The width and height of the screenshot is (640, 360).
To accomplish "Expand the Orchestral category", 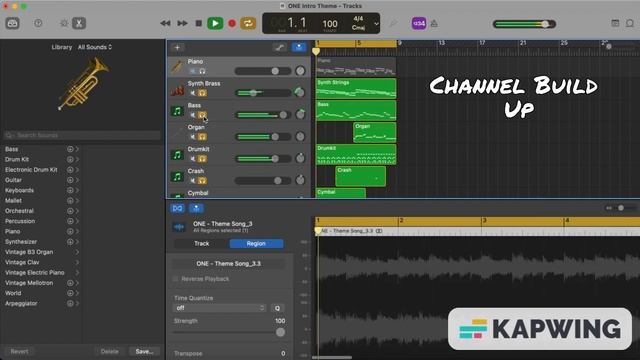I will tap(77, 211).
